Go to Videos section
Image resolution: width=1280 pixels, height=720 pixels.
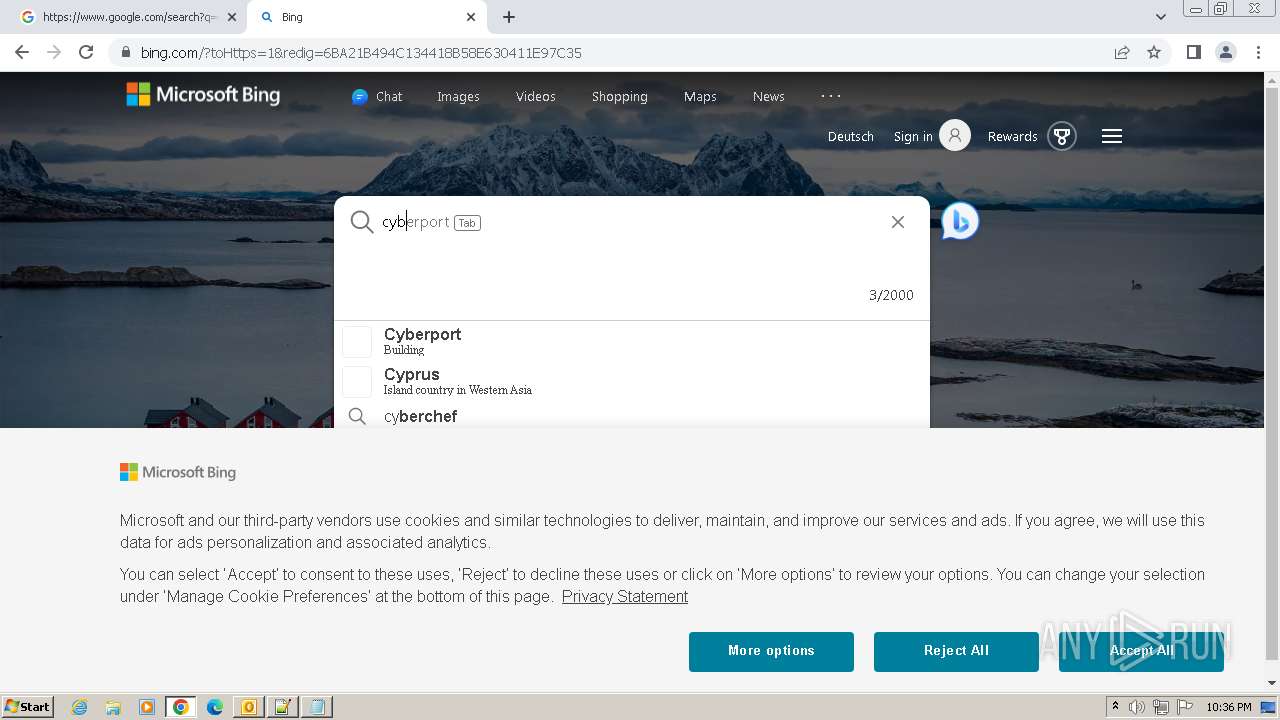pos(535,96)
